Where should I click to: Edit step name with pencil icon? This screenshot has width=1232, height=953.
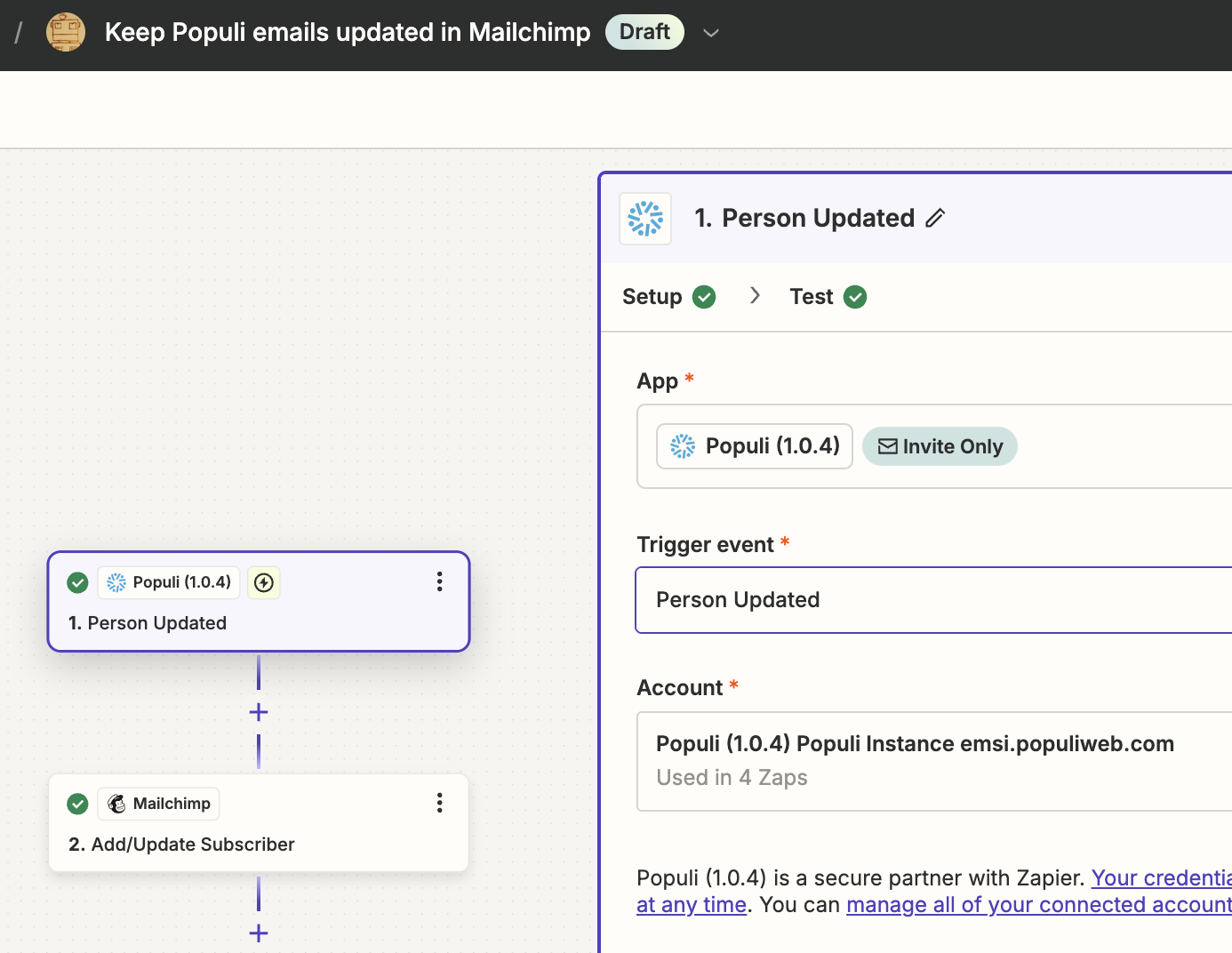935,218
